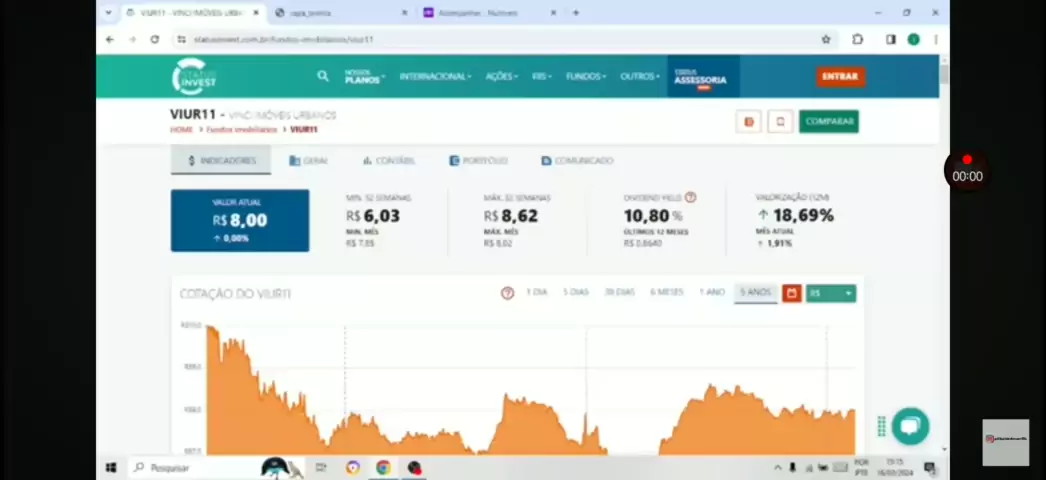Click the red calendar date-range icon

click(x=791, y=293)
